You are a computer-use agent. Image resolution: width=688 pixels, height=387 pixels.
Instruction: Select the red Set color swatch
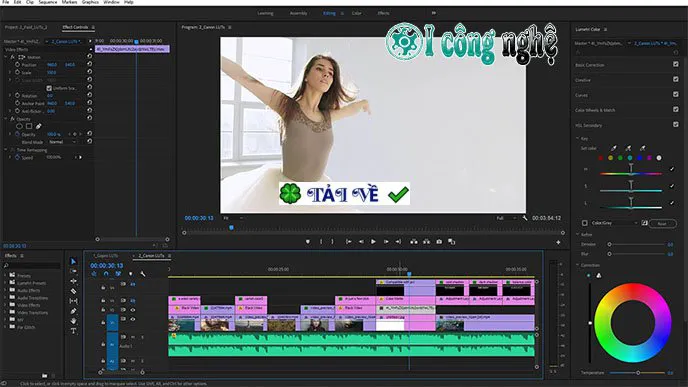point(601,158)
